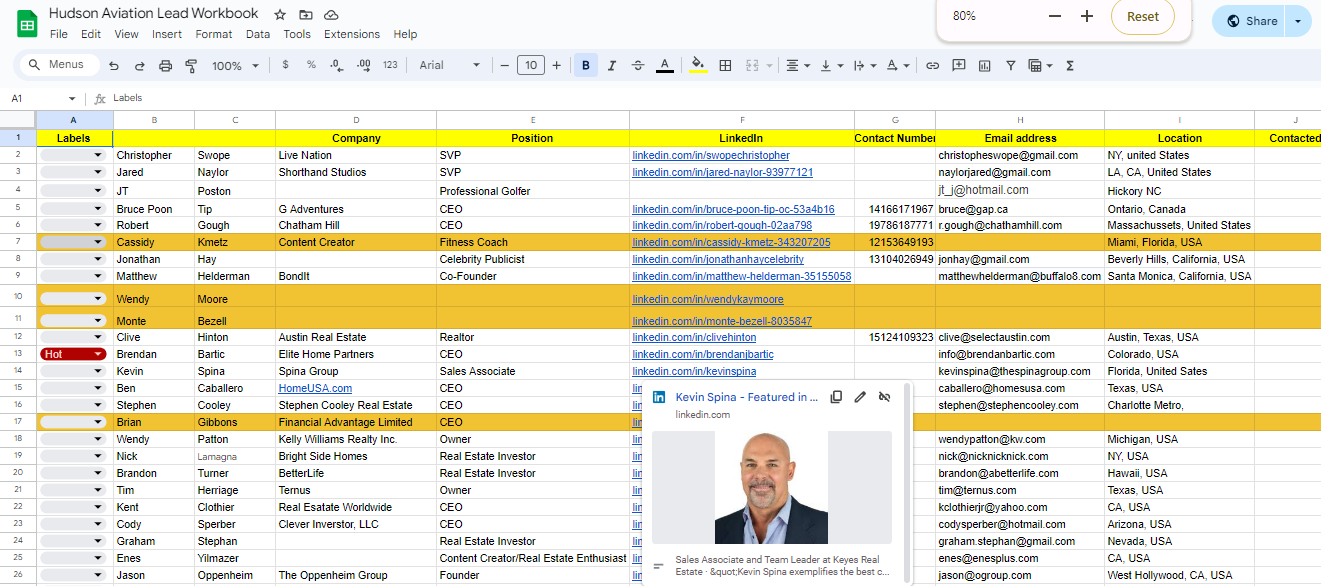Apply strikethrough formatting

[x=638, y=66]
